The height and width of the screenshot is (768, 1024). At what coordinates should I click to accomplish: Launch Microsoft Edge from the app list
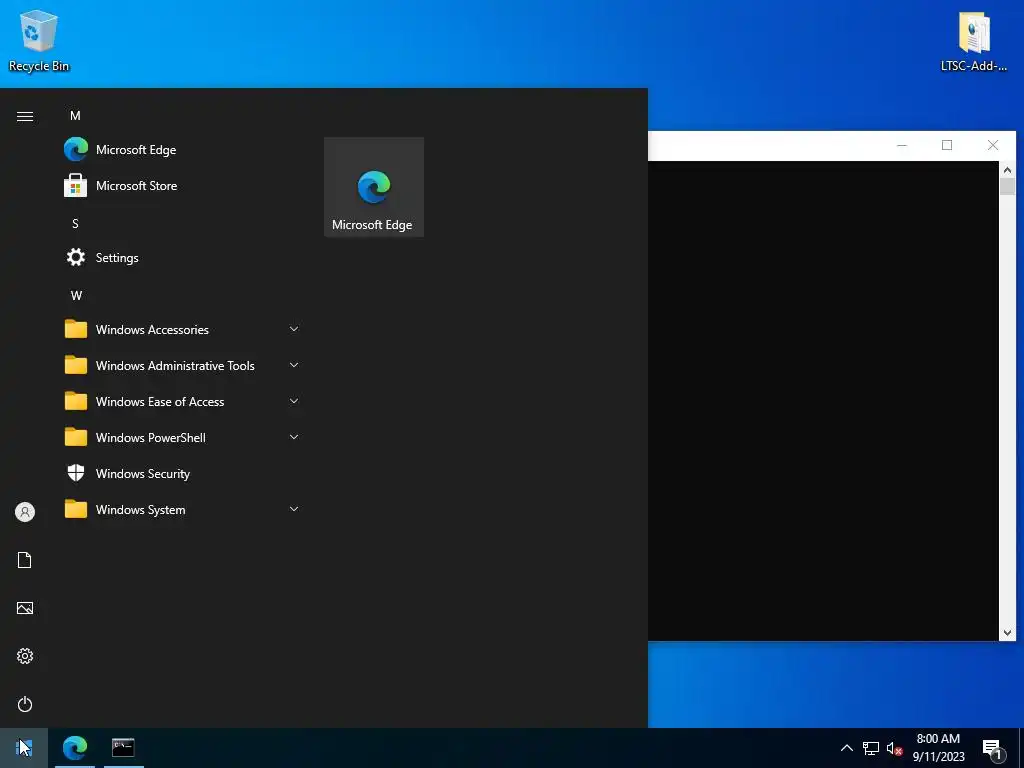(182, 150)
